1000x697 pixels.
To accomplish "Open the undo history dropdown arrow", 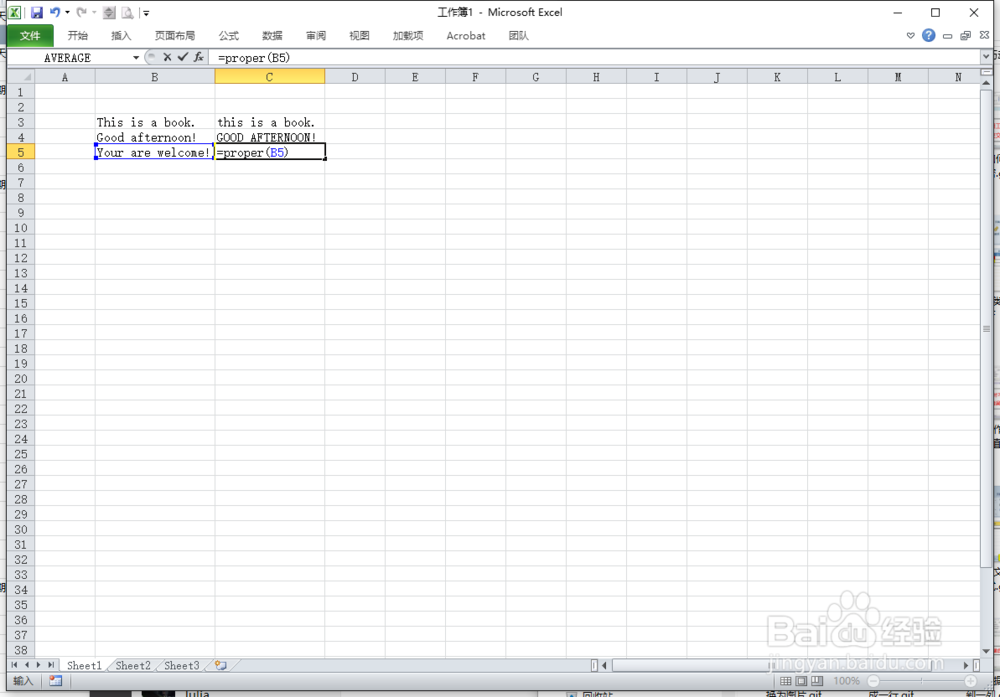I will 67,12.
